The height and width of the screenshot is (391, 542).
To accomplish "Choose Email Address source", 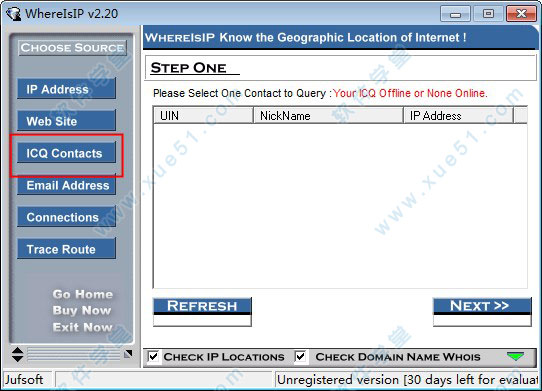I will [x=66, y=185].
